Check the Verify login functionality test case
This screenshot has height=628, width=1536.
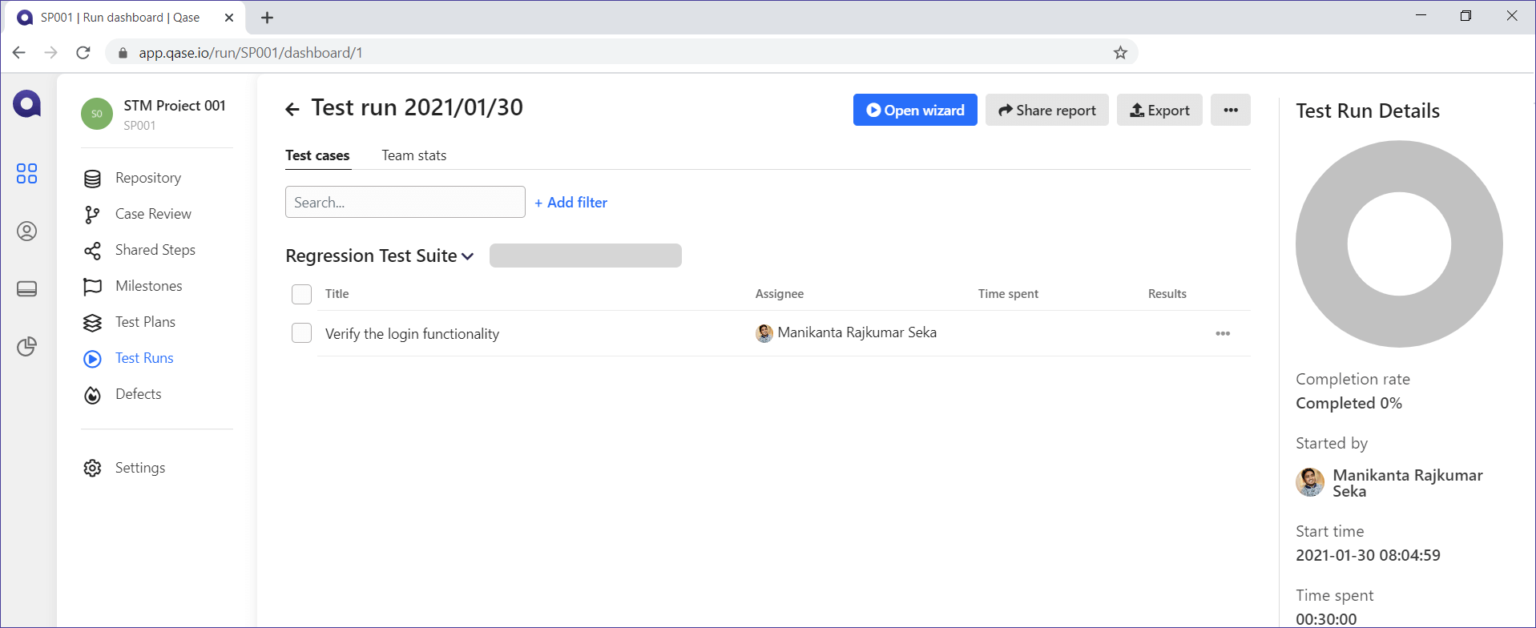[x=301, y=332]
